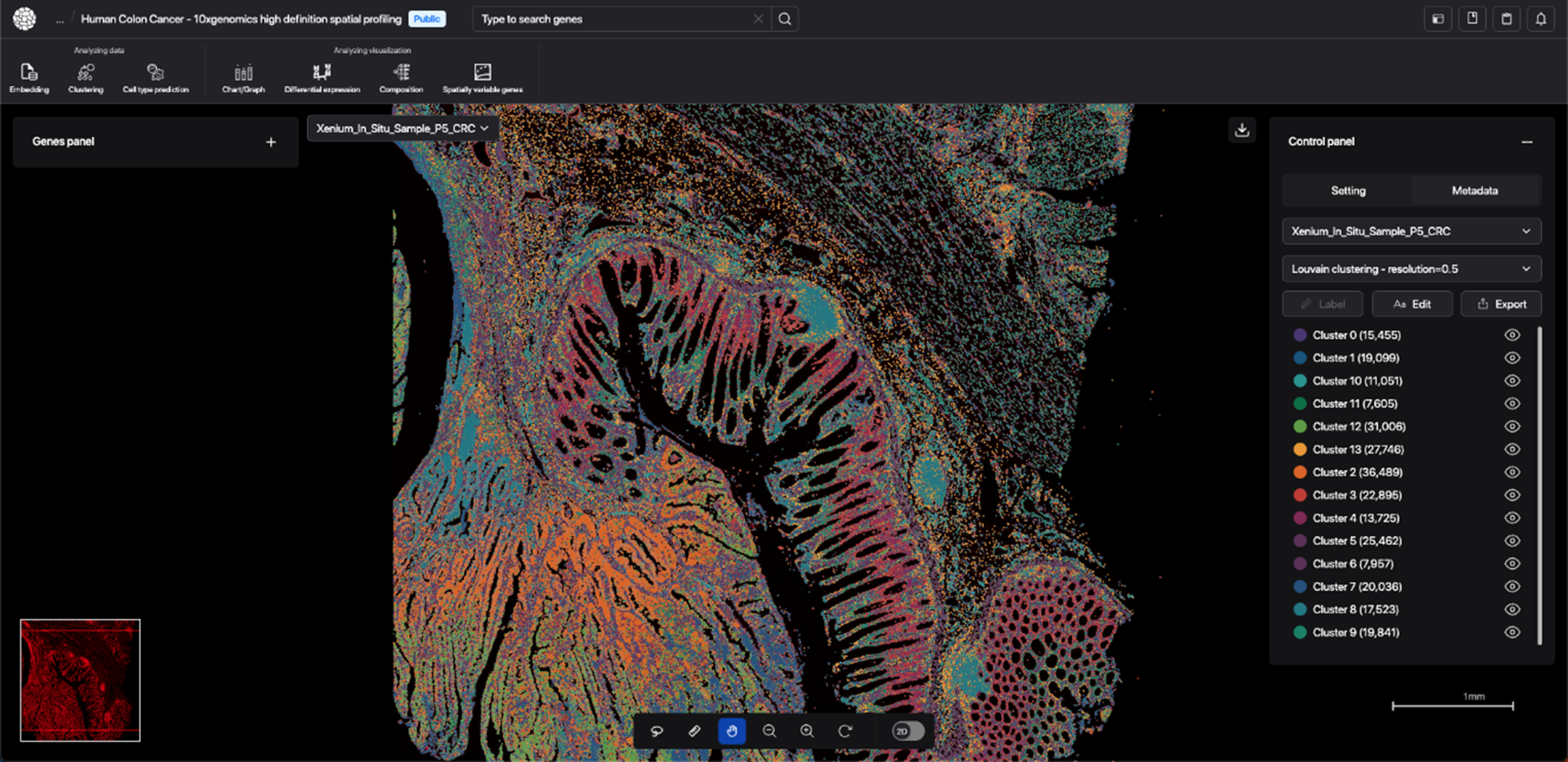Toggle the 2D view switch
This screenshot has width=1568, height=762.
(x=908, y=731)
